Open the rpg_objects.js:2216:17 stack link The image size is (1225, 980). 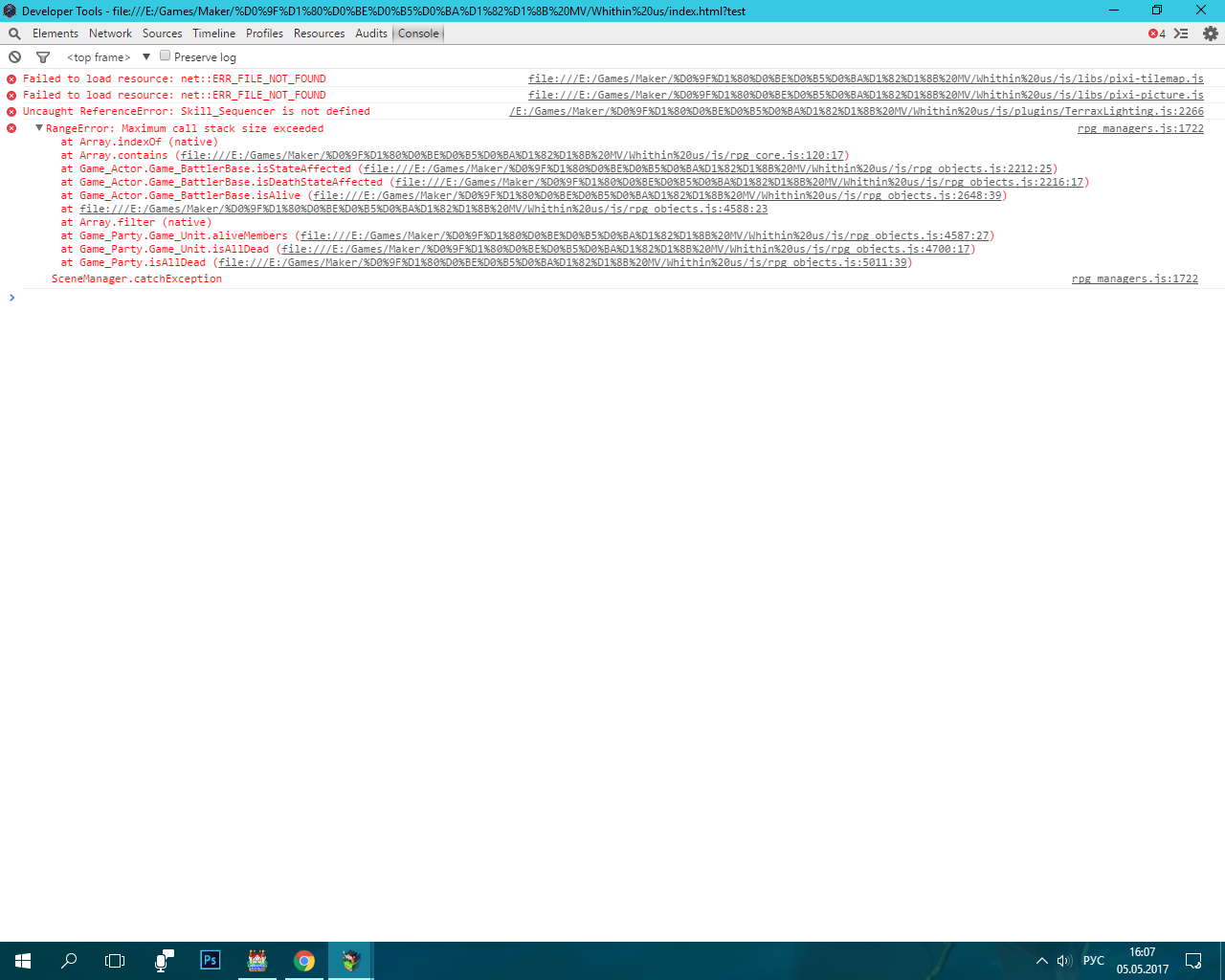tap(740, 183)
